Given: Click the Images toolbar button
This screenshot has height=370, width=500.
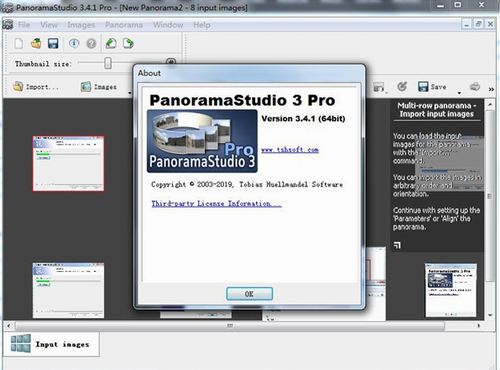Looking at the screenshot, I should [99, 87].
